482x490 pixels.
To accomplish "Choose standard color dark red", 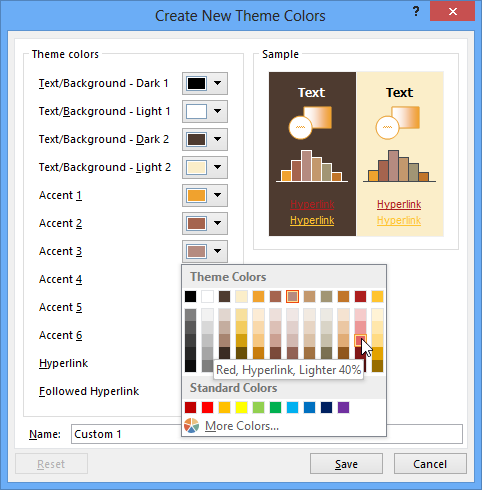I will click(191, 407).
